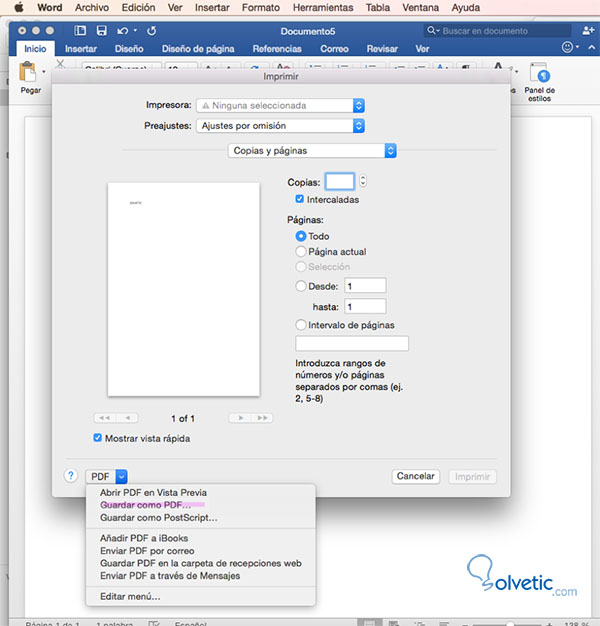Choose Guardar PDF en la carpeta de recepciones web
Image resolution: width=600 pixels, height=626 pixels.
click(x=201, y=563)
